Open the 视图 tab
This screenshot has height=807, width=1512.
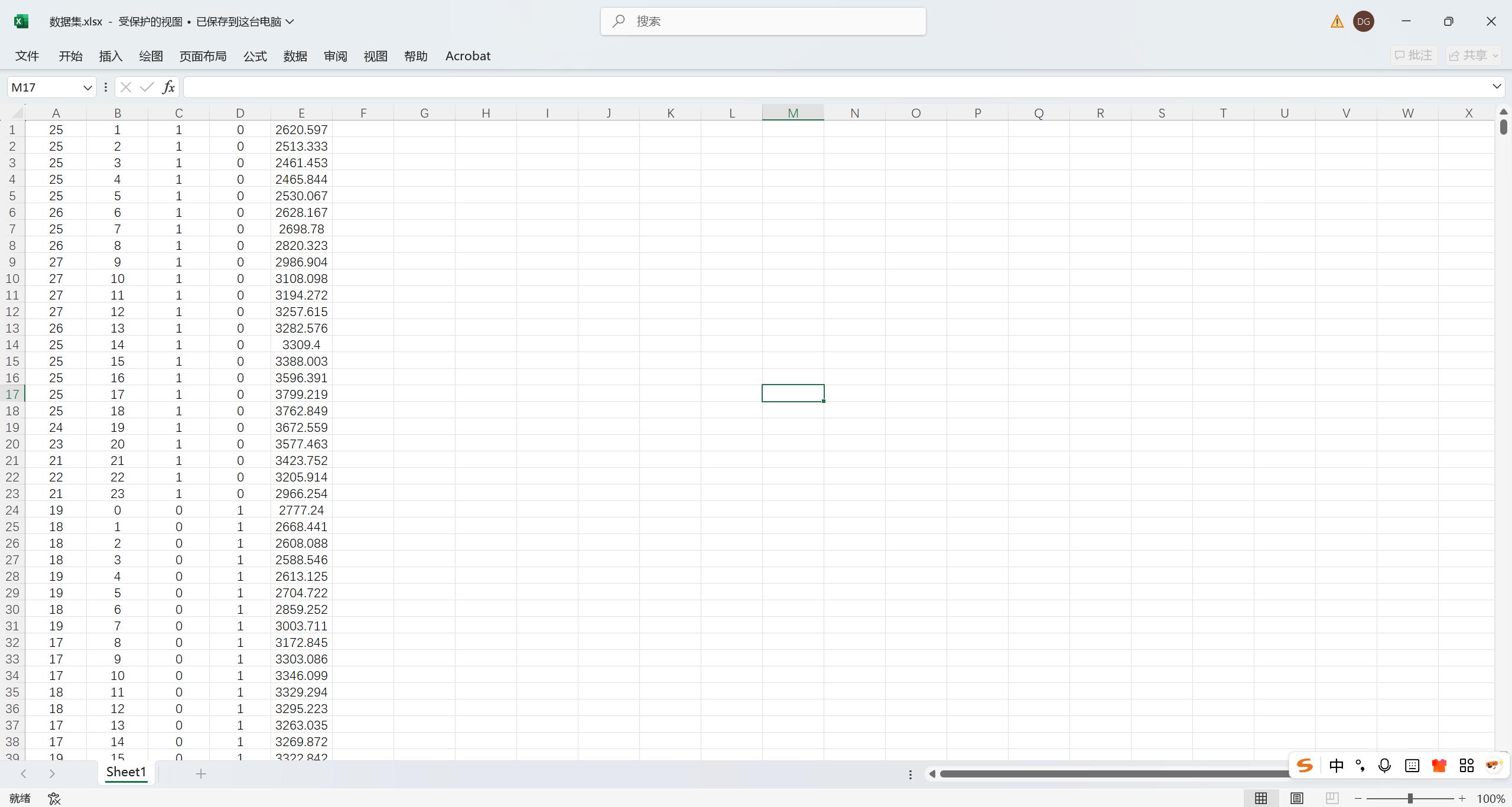pyautogui.click(x=375, y=56)
